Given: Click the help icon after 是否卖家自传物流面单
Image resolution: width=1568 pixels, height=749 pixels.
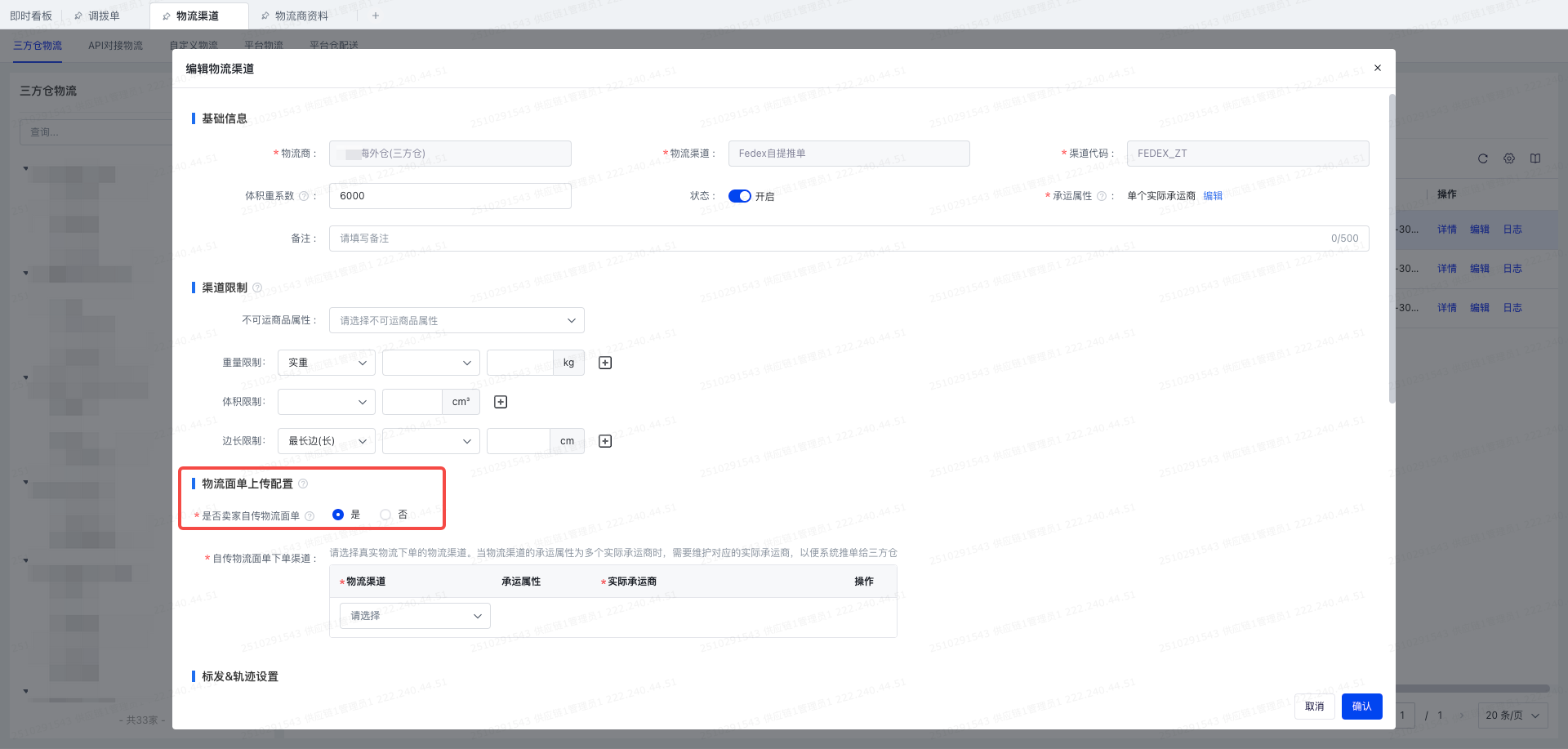Looking at the screenshot, I should (310, 516).
